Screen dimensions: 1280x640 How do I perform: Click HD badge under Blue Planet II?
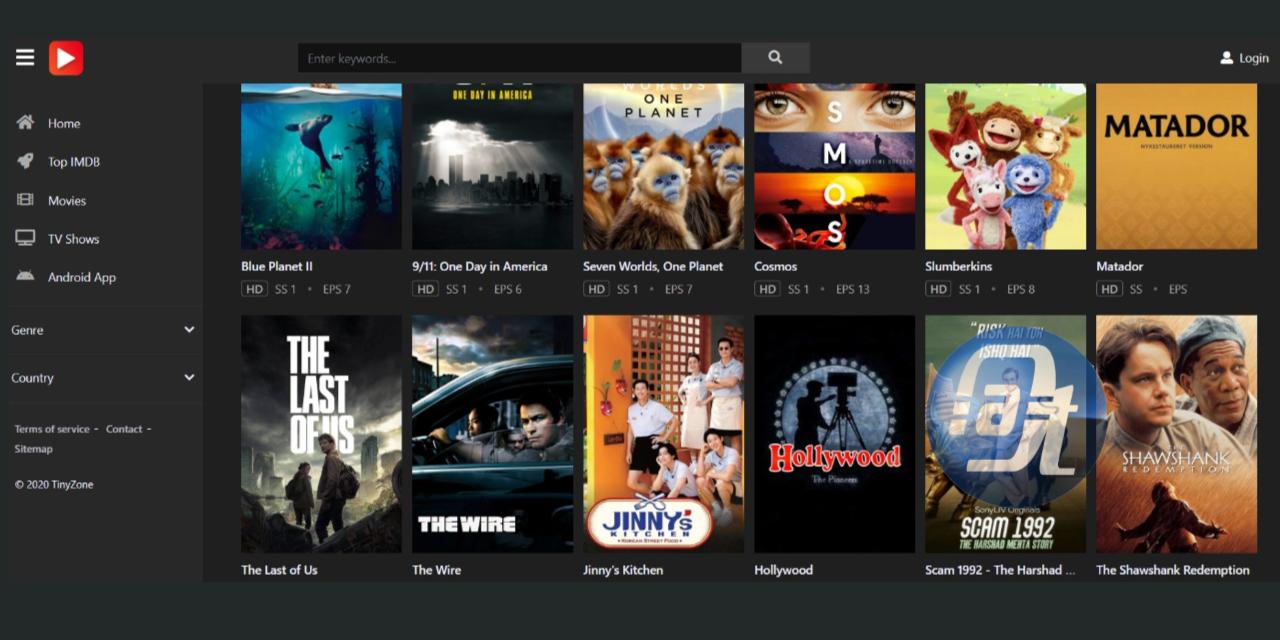(x=254, y=289)
